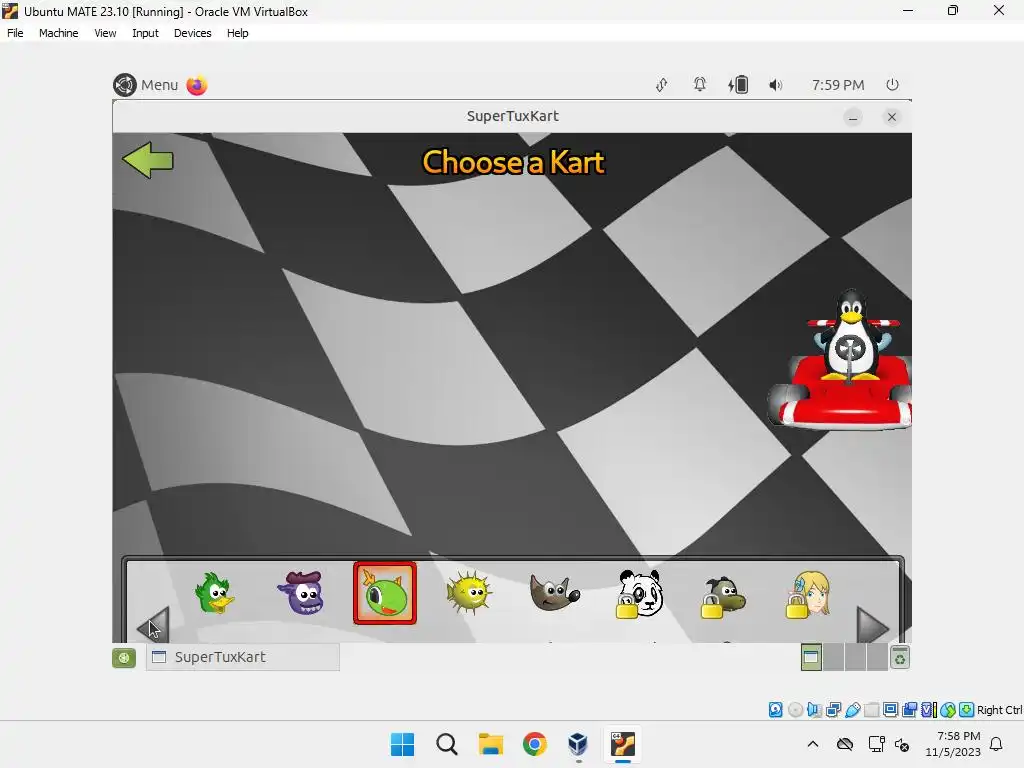Minimize the SuperTuxKart window
Viewport: 1024px width, 768px height.
tap(853, 118)
